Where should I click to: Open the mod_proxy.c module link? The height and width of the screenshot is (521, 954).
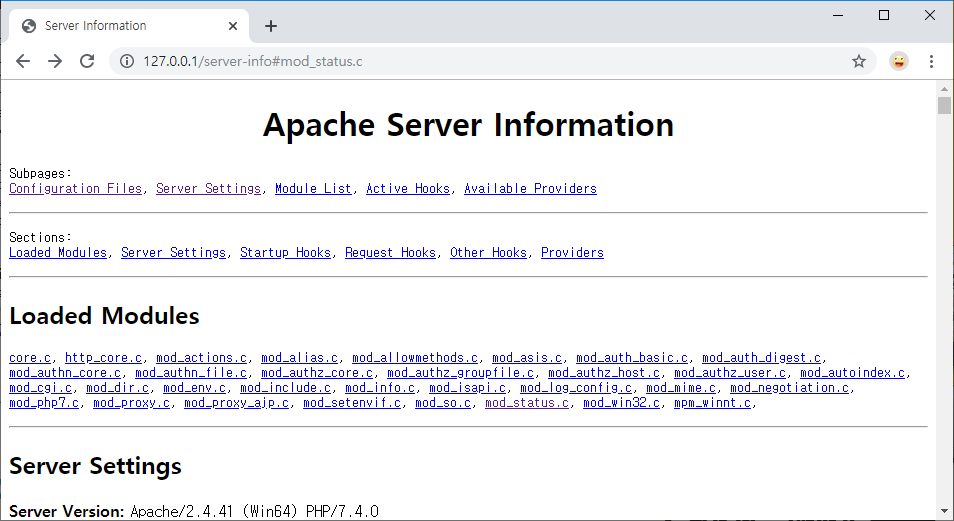[x=131, y=403]
